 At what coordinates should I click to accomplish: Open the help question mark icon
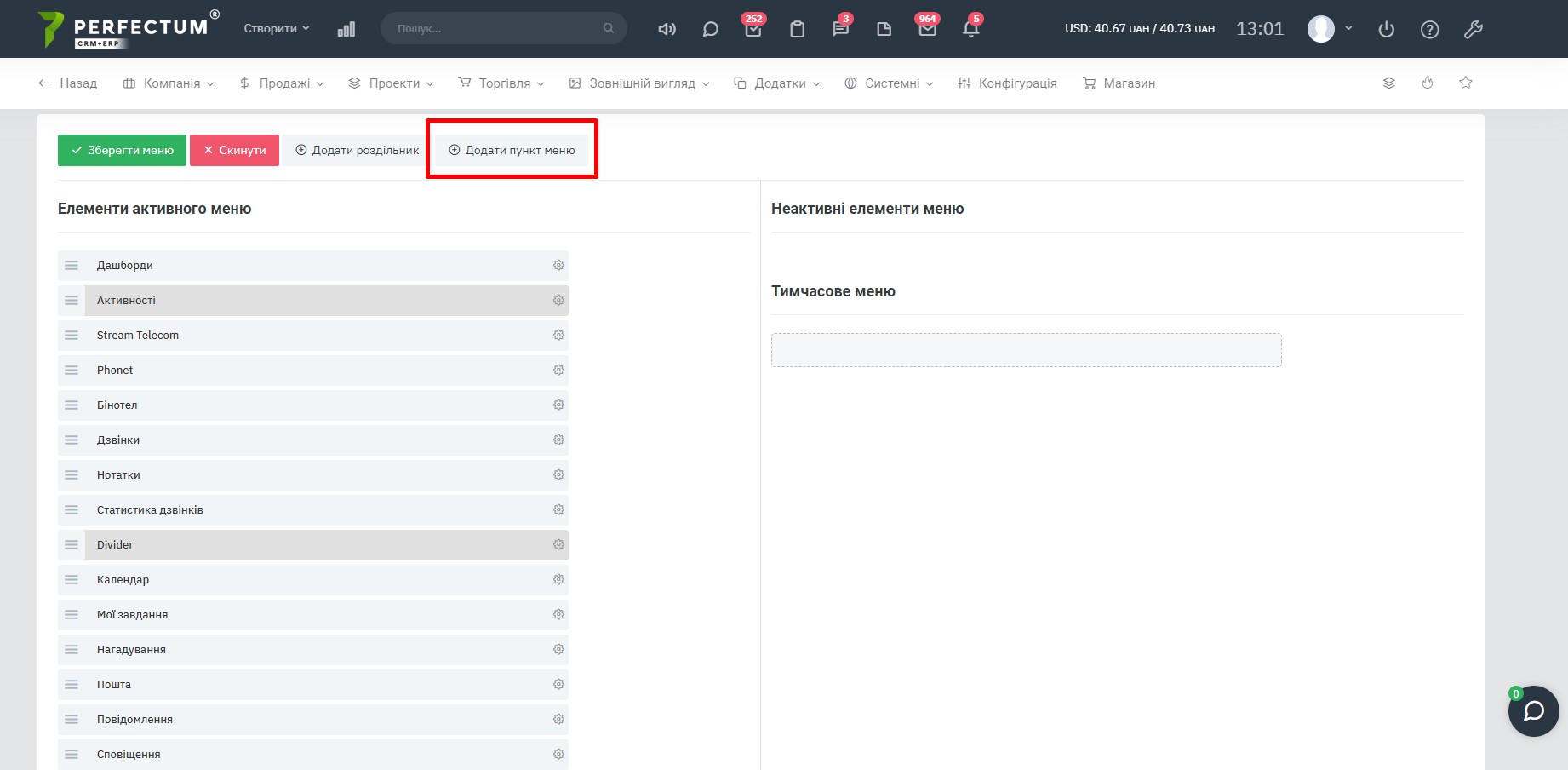click(1429, 30)
